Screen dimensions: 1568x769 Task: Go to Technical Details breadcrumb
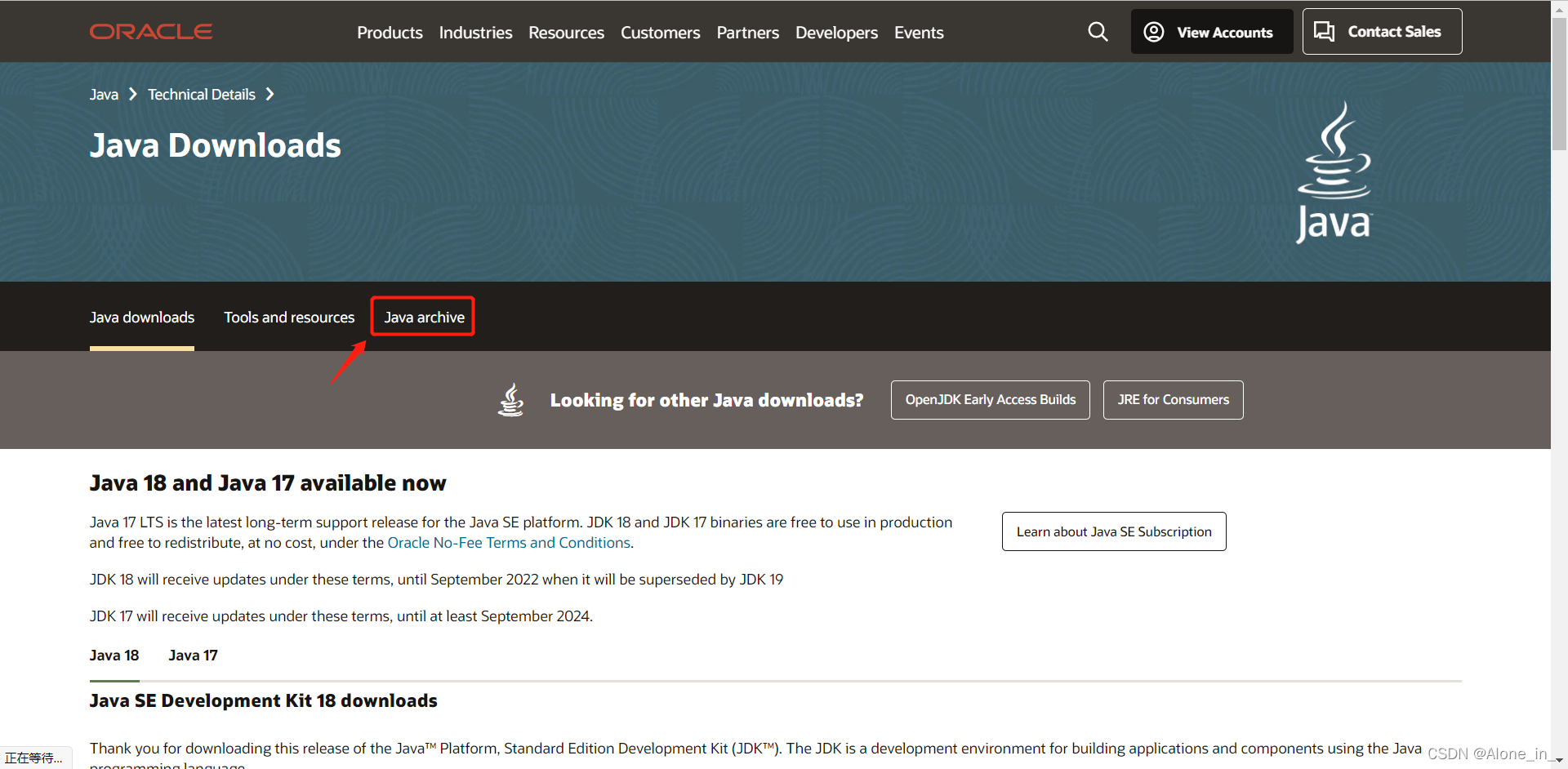click(x=202, y=95)
